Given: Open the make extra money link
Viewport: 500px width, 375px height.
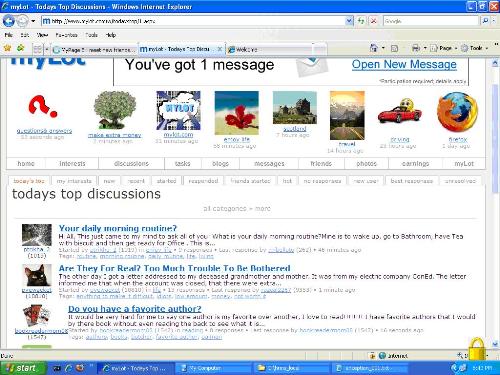Looking at the screenshot, I should pos(115,135).
